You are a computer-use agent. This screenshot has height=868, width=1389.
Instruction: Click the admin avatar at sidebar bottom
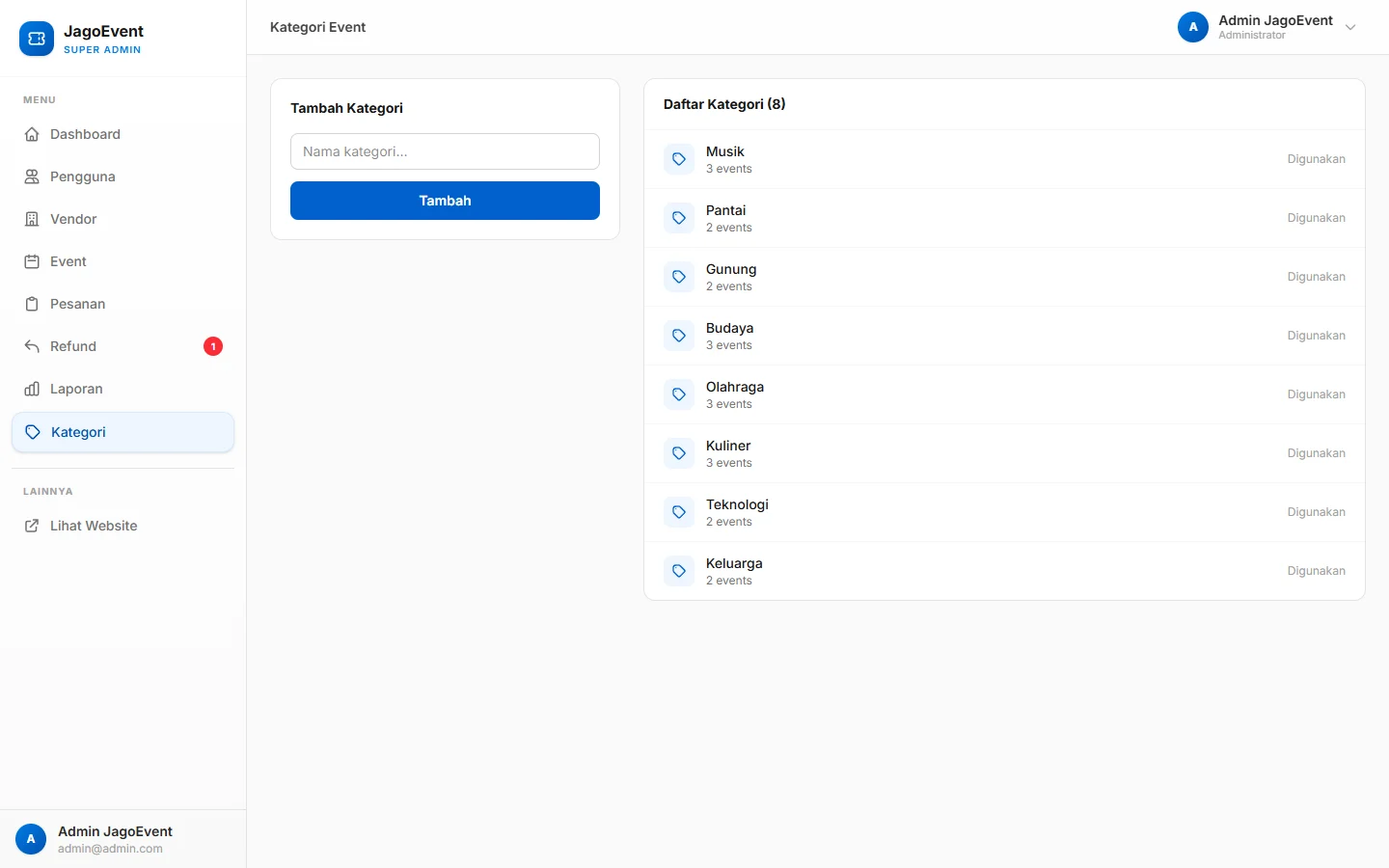(31, 839)
